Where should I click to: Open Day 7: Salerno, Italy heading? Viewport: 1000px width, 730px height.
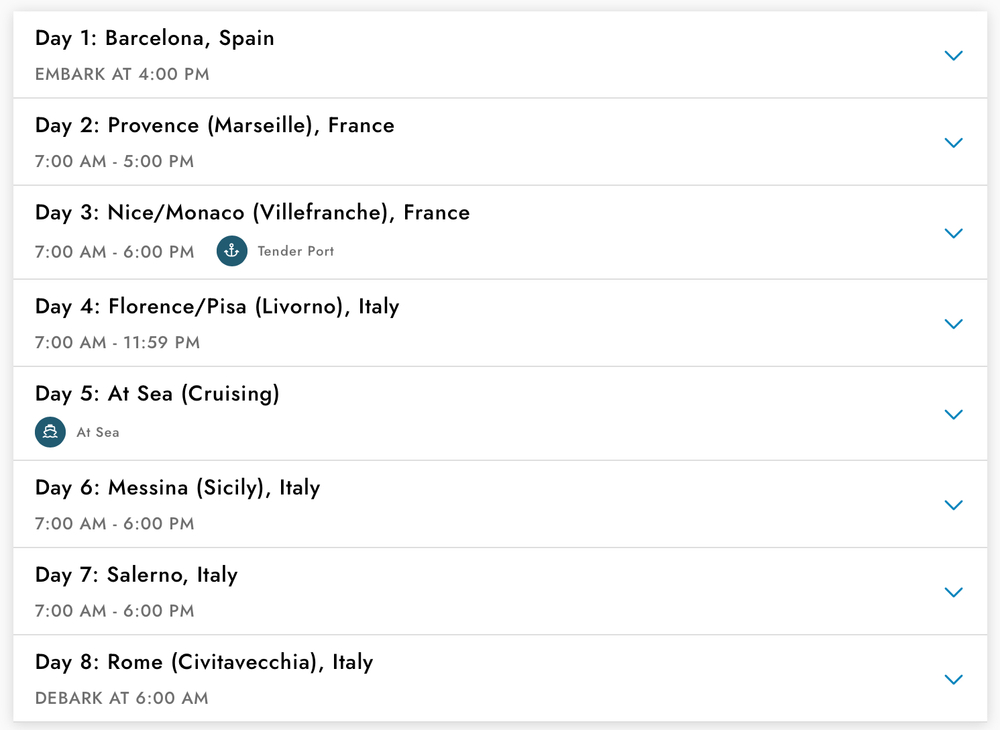pyautogui.click(x=136, y=574)
